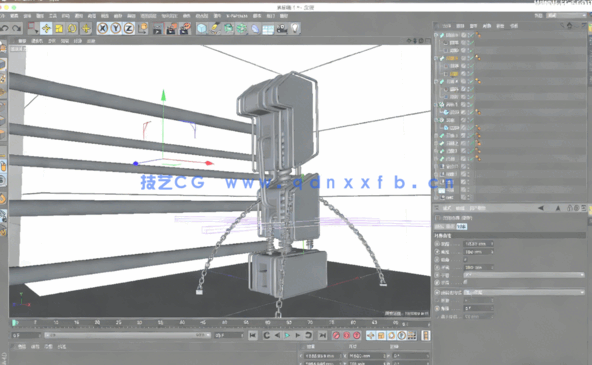Viewport: 592px width, 365px height.
Task: Click the maximize viewport icon at viewport top right
Action: pos(427,40)
